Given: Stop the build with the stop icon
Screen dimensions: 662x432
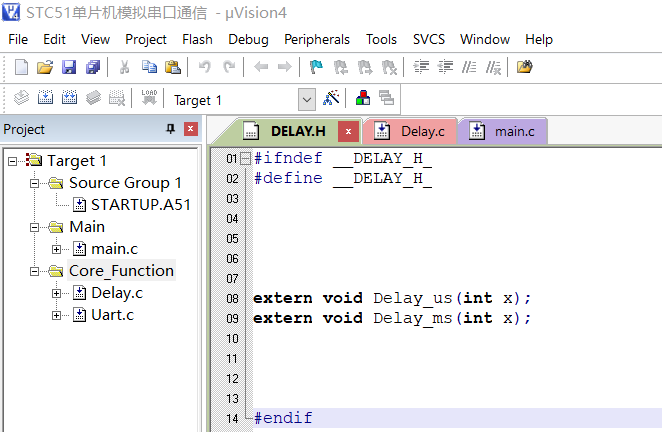Looking at the screenshot, I should click(117, 98).
